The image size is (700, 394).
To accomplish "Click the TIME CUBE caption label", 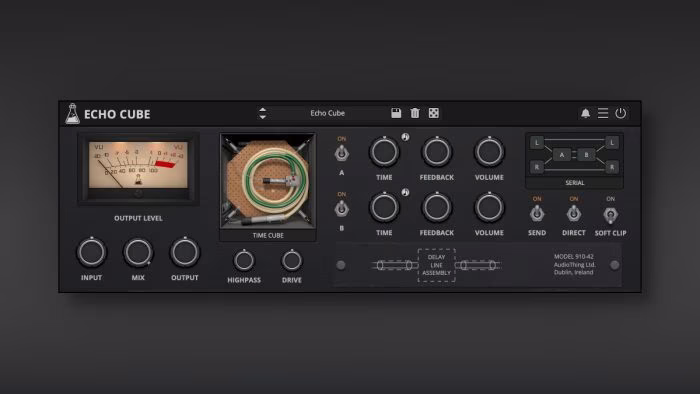I will 268,235.
